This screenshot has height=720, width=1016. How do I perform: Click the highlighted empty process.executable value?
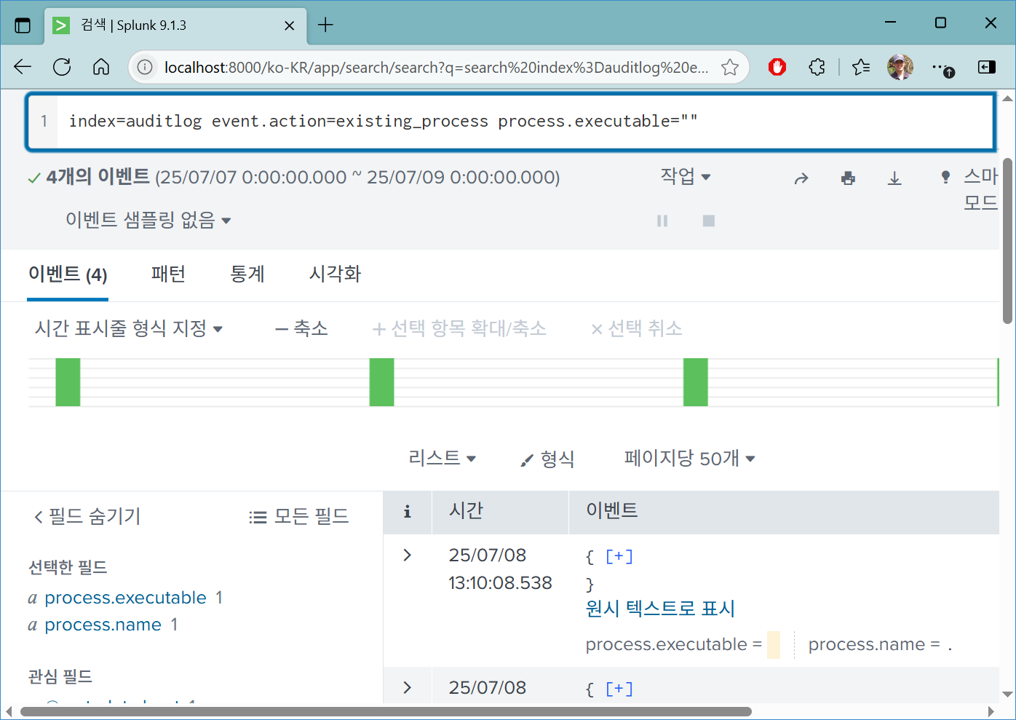(773, 645)
